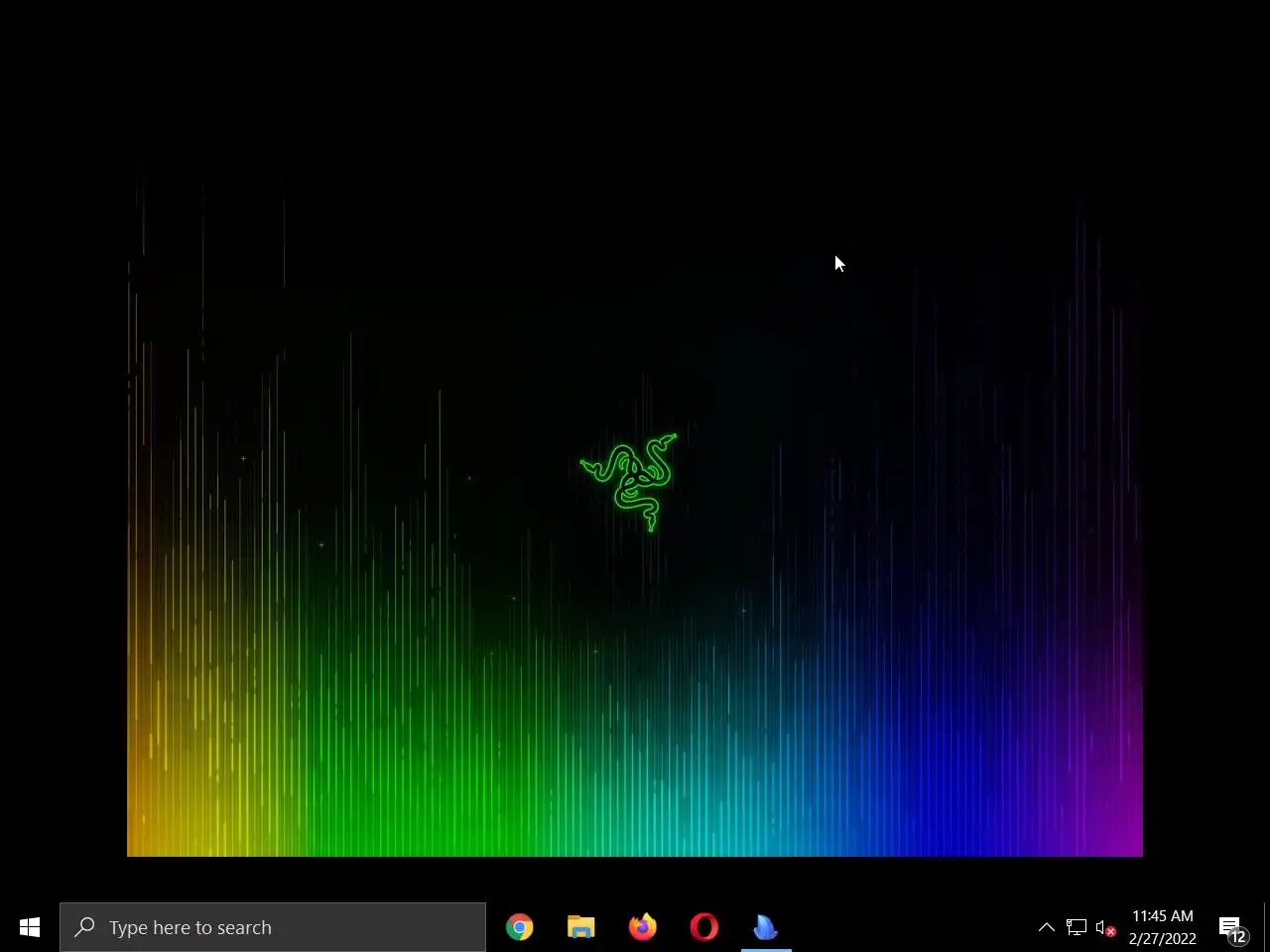Open network status in the tray
Viewport: 1270px width, 952px height.
[x=1077, y=927]
